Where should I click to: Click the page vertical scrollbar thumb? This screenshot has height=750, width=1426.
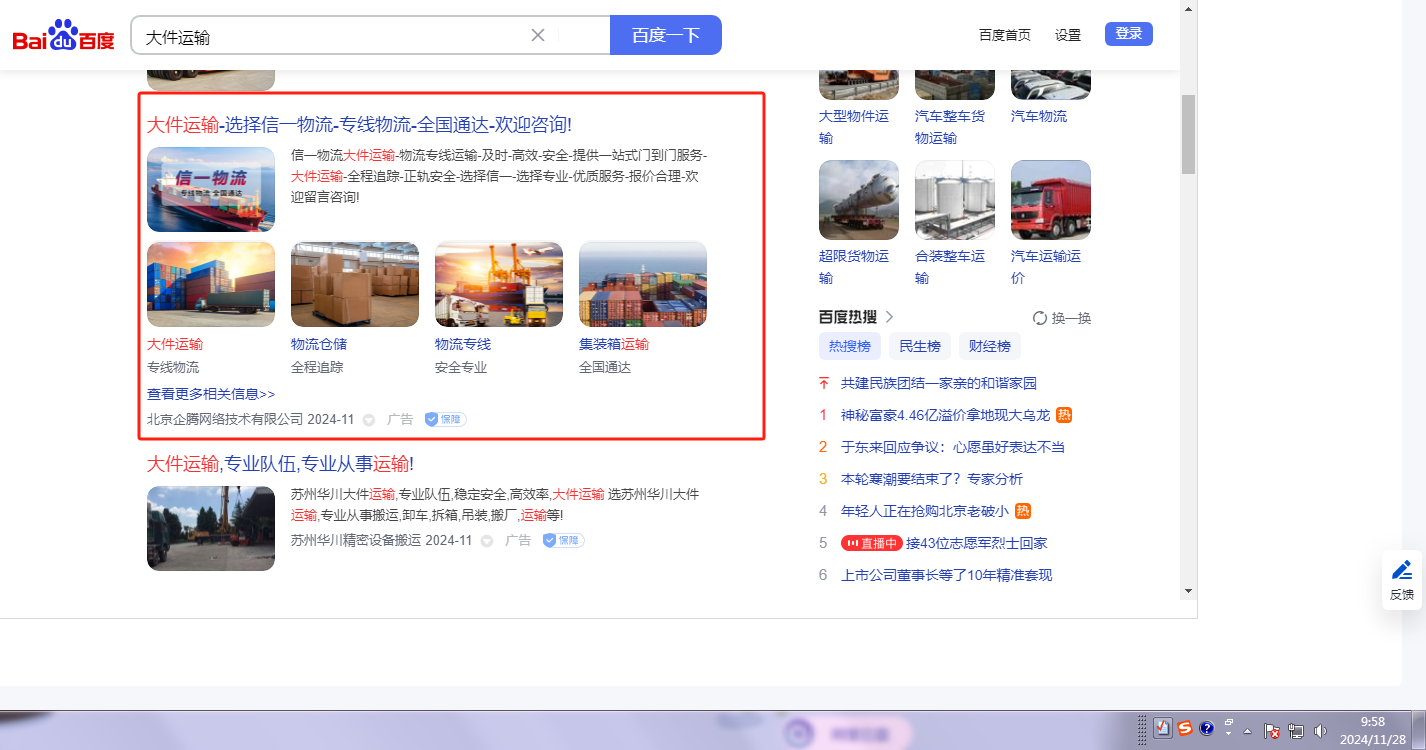(x=1188, y=134)
